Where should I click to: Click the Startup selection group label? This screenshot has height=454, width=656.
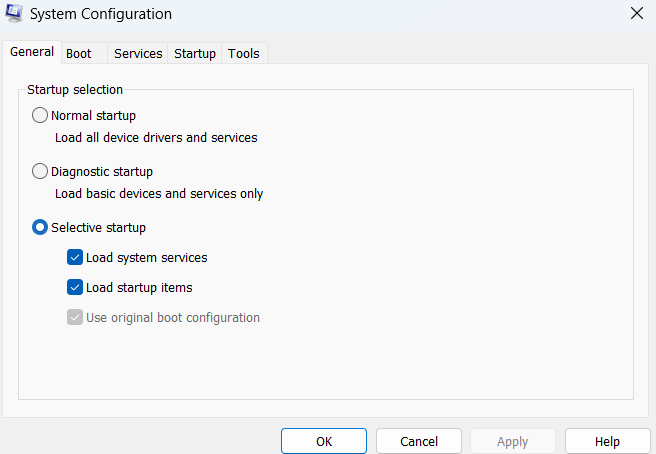[x=75, y=90]
